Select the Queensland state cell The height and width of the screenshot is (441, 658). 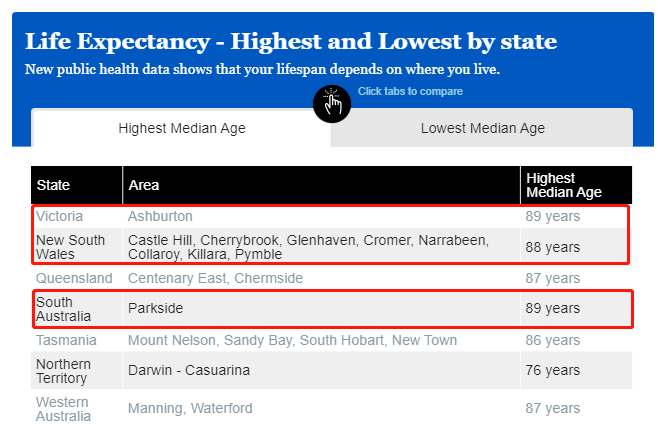74,278
